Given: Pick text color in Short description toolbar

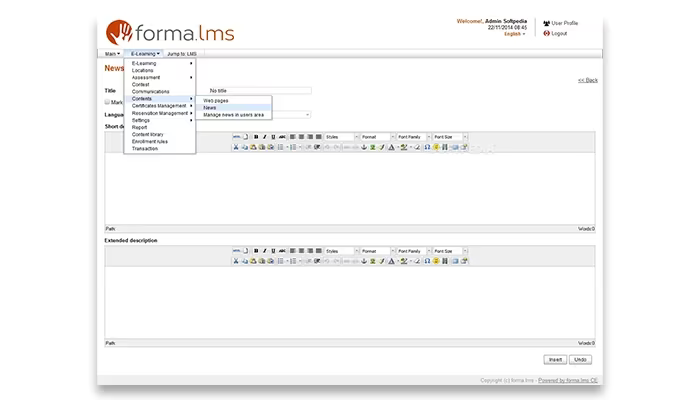Looking at the screenshot, I should click(x=392, y=147).
